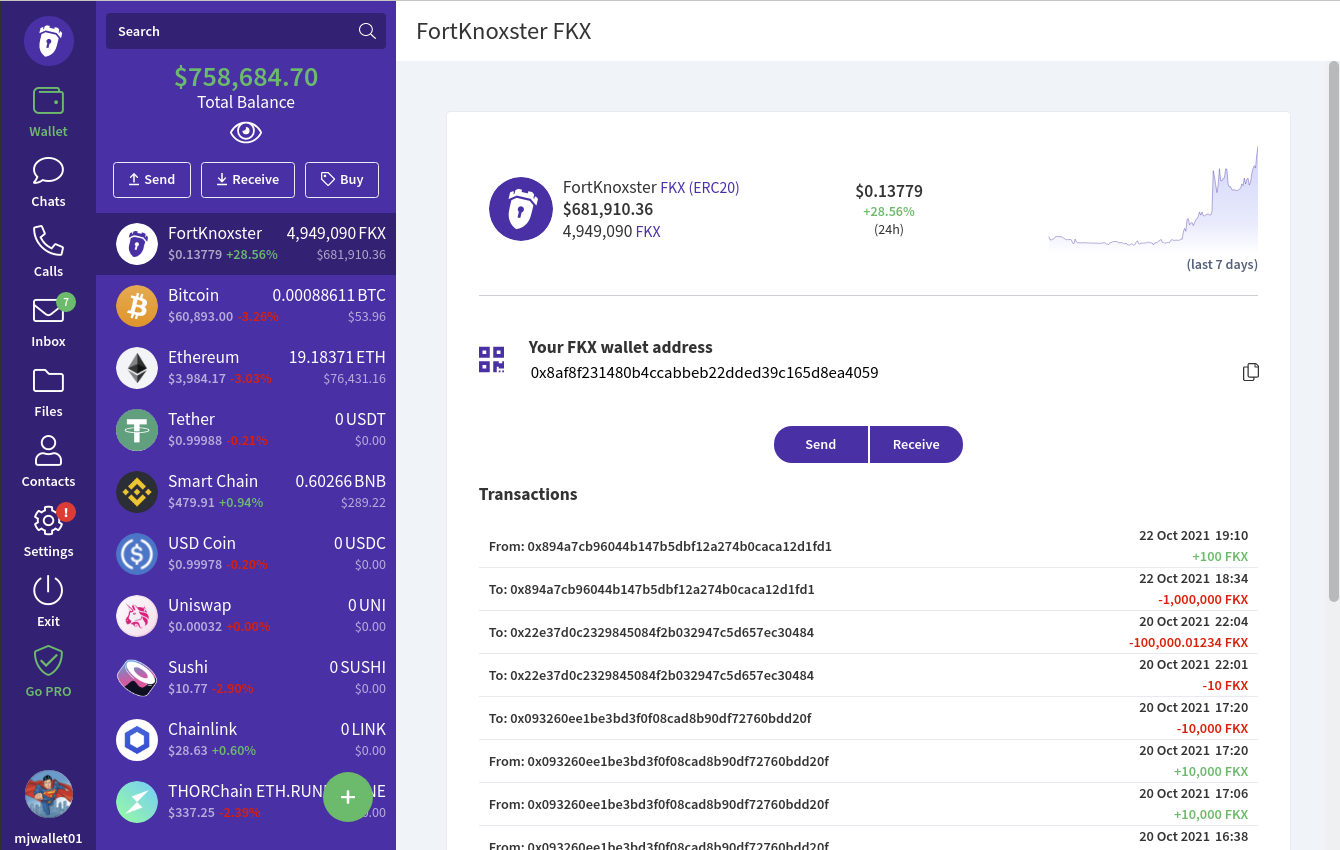The image size is (1340, 850).
Task: Click the Buy button
Action: [x=342, y=179]
